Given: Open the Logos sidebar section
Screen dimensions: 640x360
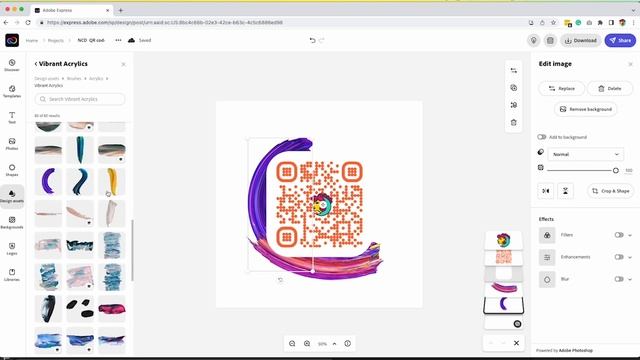Looking at the screenshot, I should tap(12, 249).
